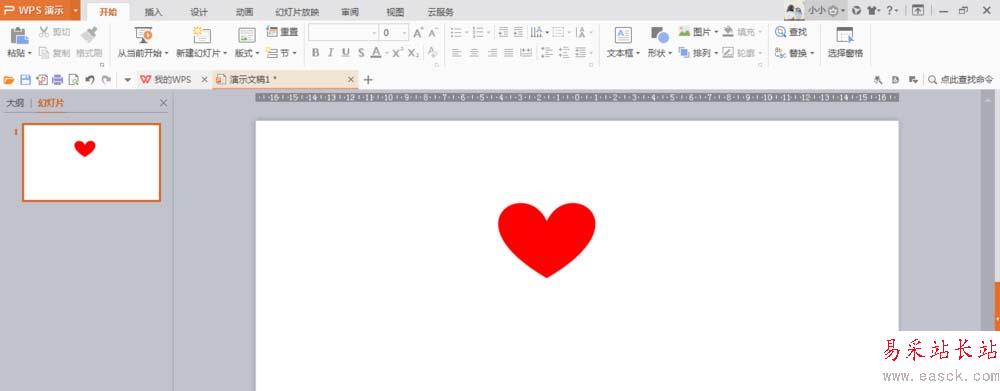This screenshot has height=391, width=1000.
Task: Click the Reset (重置) button
Action: [x=283, y=32]
